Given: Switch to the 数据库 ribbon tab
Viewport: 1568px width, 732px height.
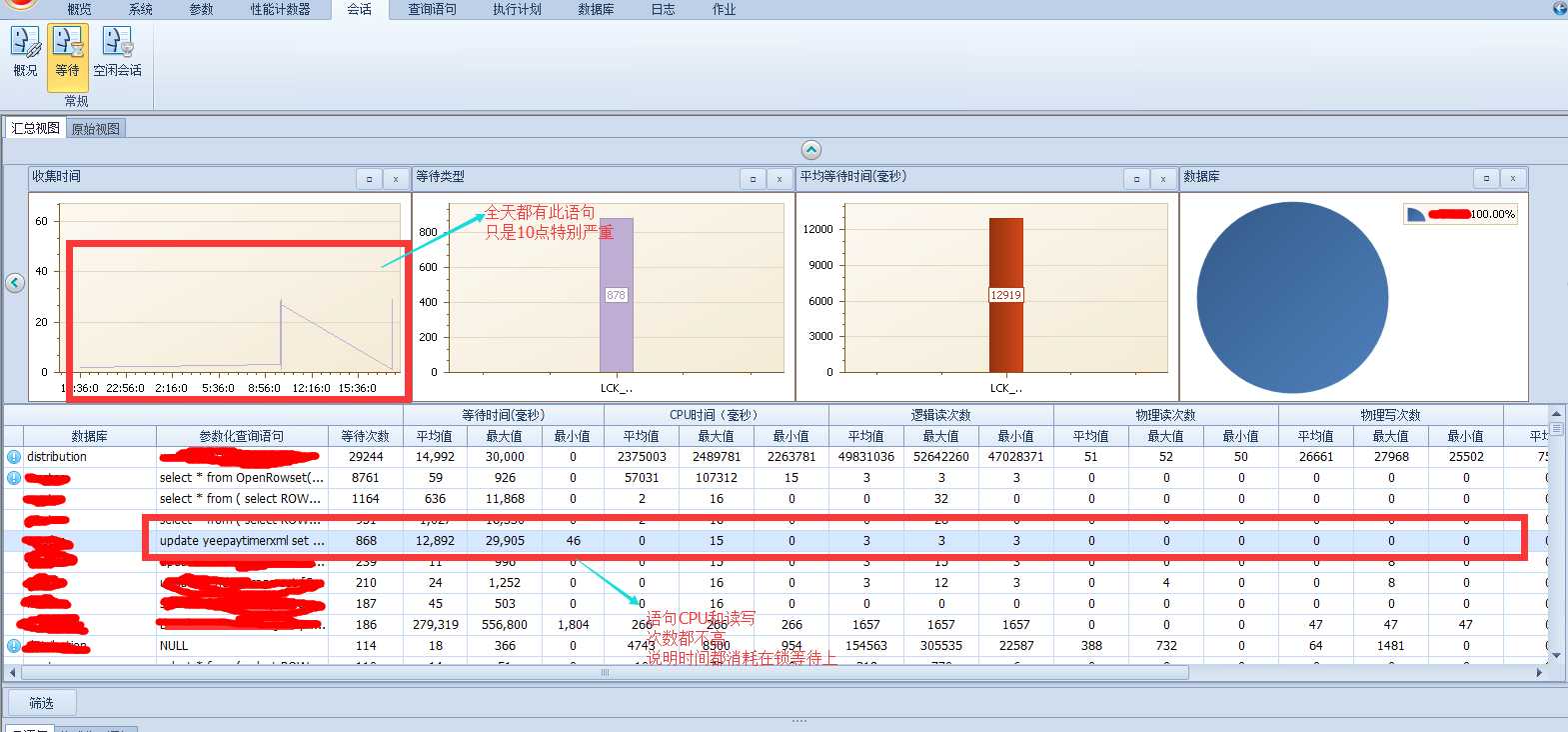Looking at the screenshot, I should point(597,9).
